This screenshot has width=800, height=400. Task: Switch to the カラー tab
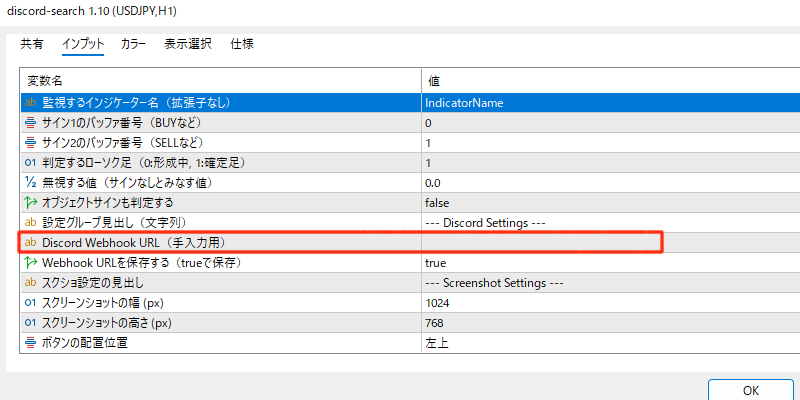click(133, 44)
